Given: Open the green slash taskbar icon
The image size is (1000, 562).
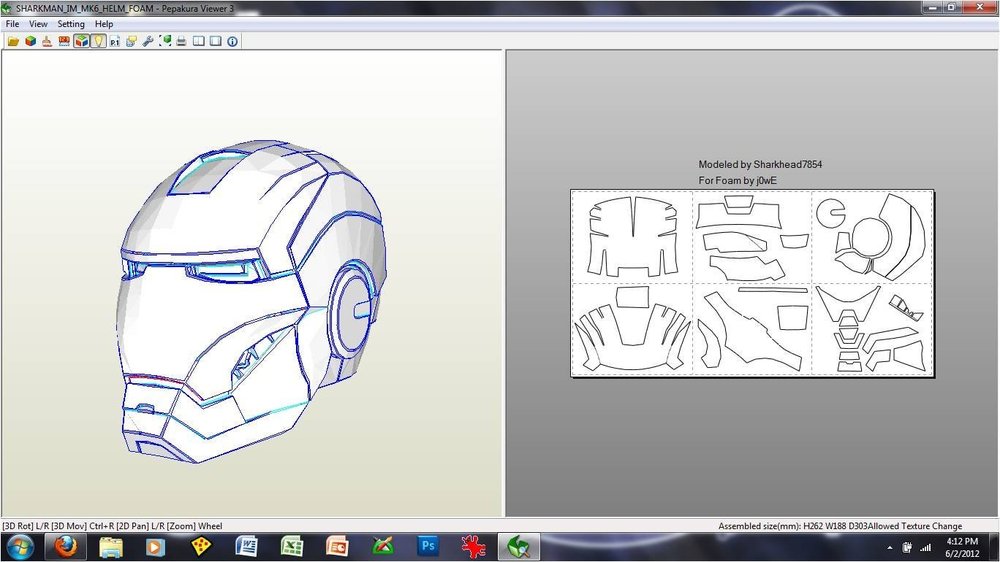Looking at the screenshot, I should coord(383,547).
